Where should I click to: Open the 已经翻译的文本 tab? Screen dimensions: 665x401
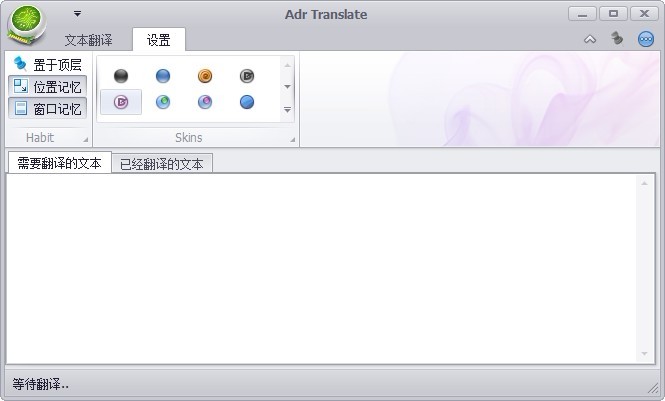tap(162, 164)
